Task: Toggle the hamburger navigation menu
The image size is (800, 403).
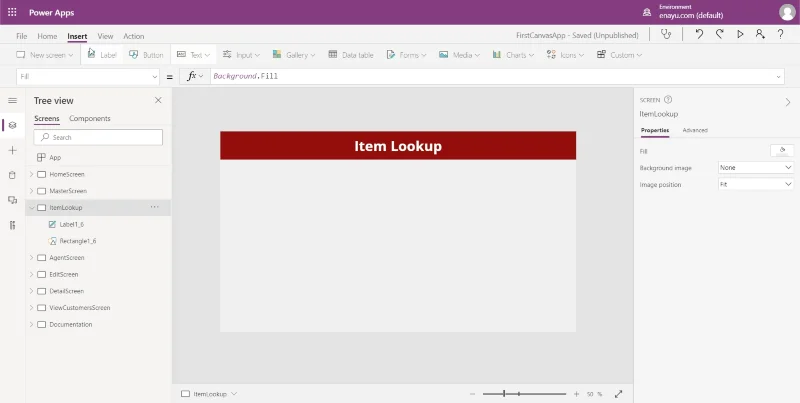Action: click(x=12, y=100)
